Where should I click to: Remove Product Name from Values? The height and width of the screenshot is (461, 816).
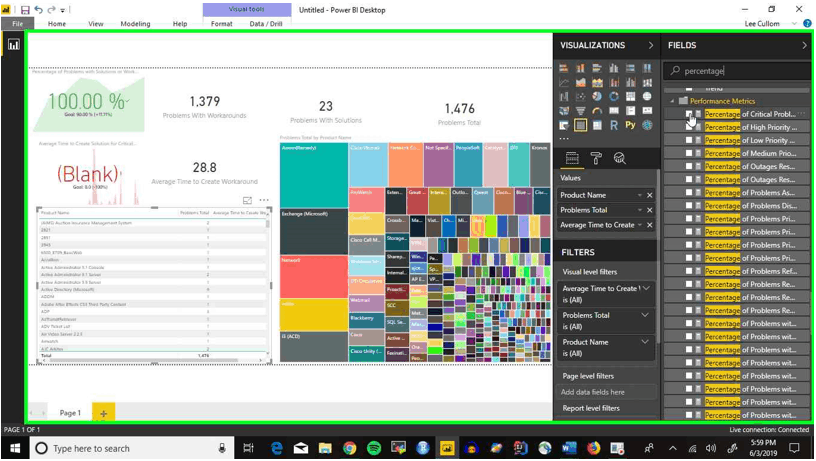click(x=649, y=195)
